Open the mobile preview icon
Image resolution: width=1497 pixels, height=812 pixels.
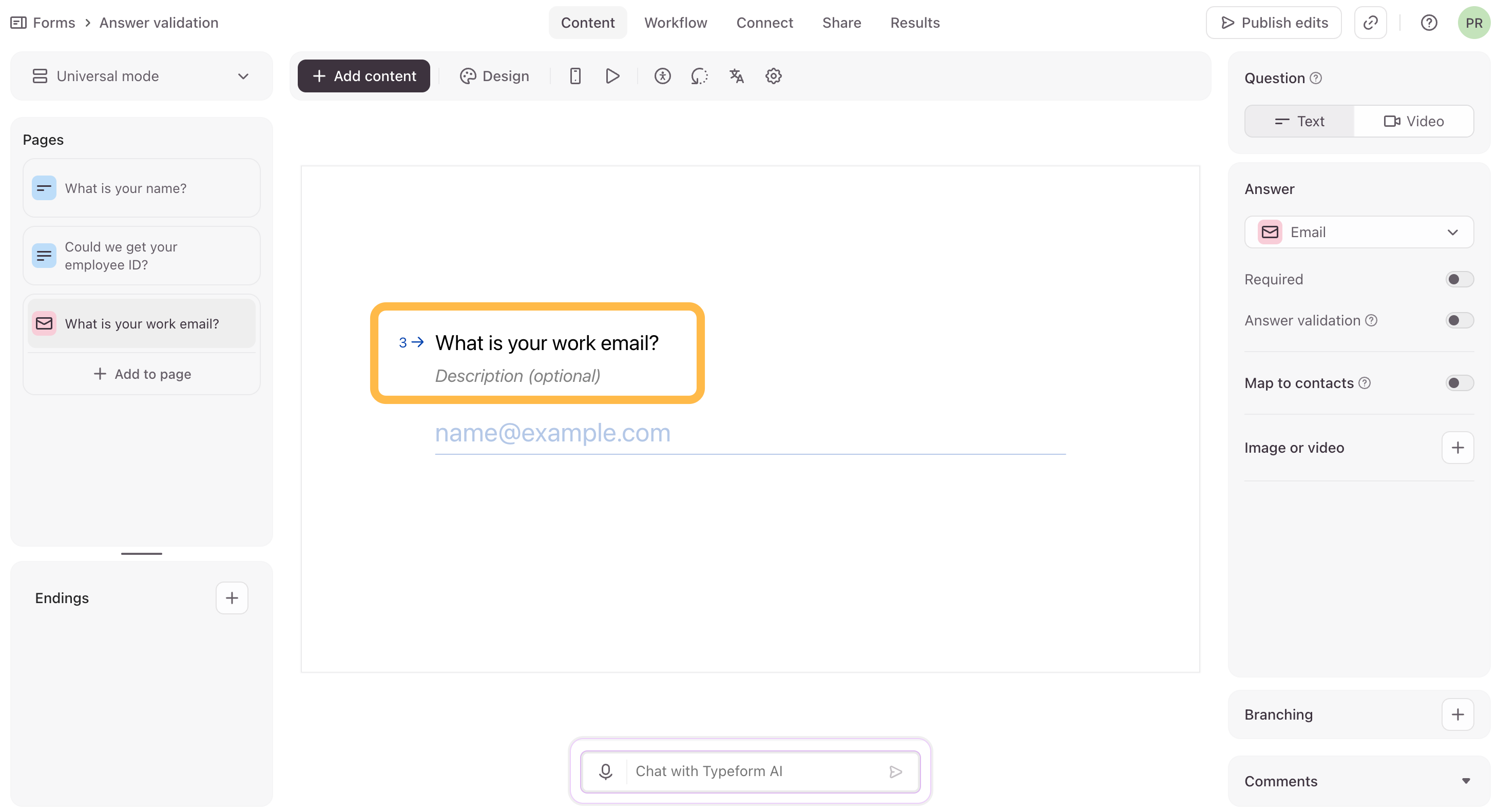[575, 76]
